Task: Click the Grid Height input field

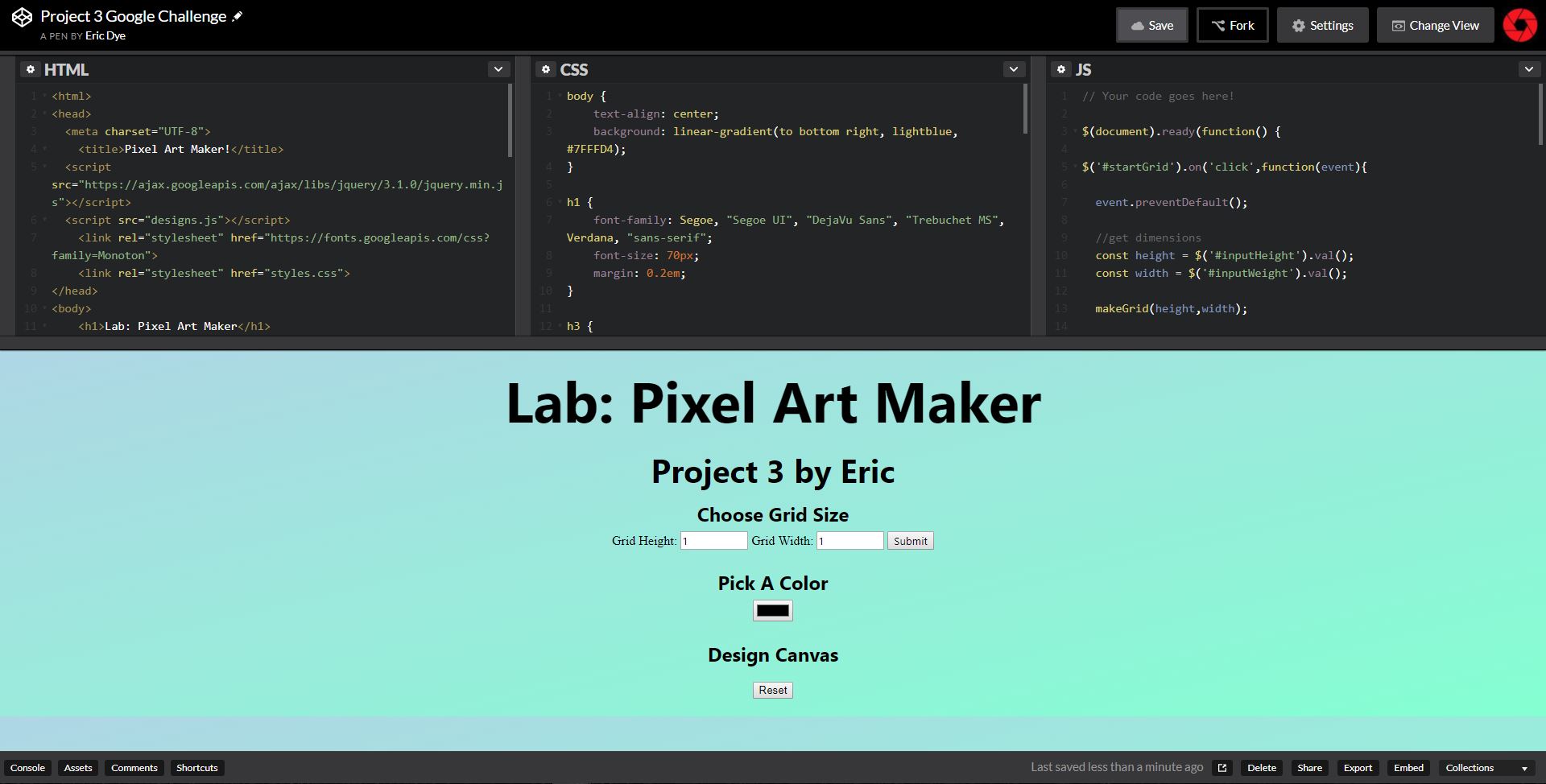Action: coord(713,541)
